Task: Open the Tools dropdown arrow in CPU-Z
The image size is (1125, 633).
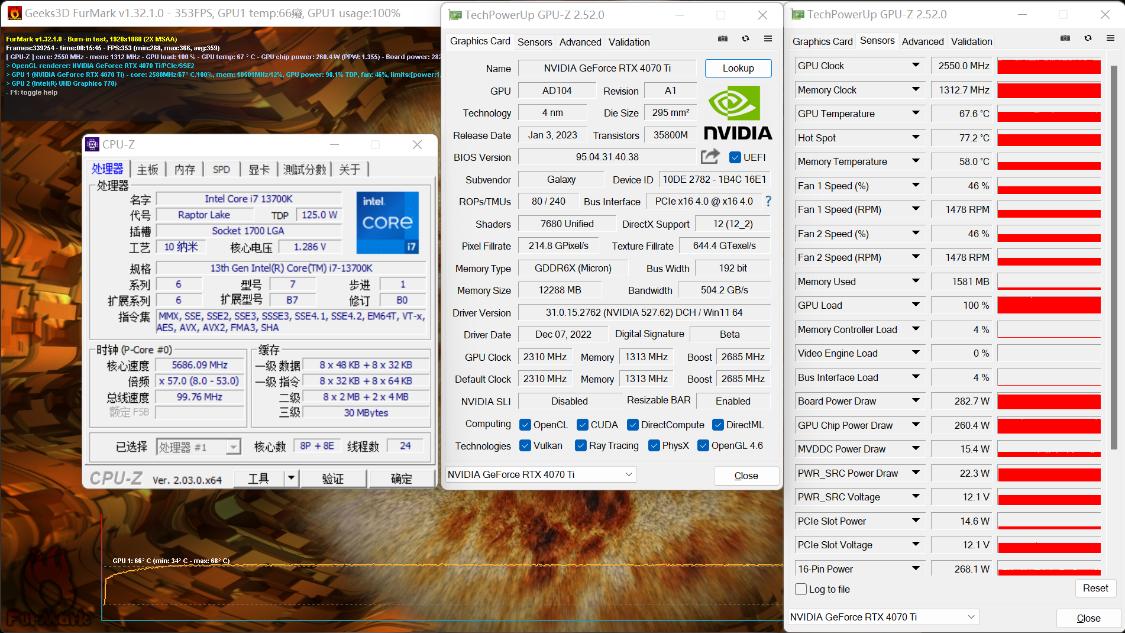Action: coord(291,478)
